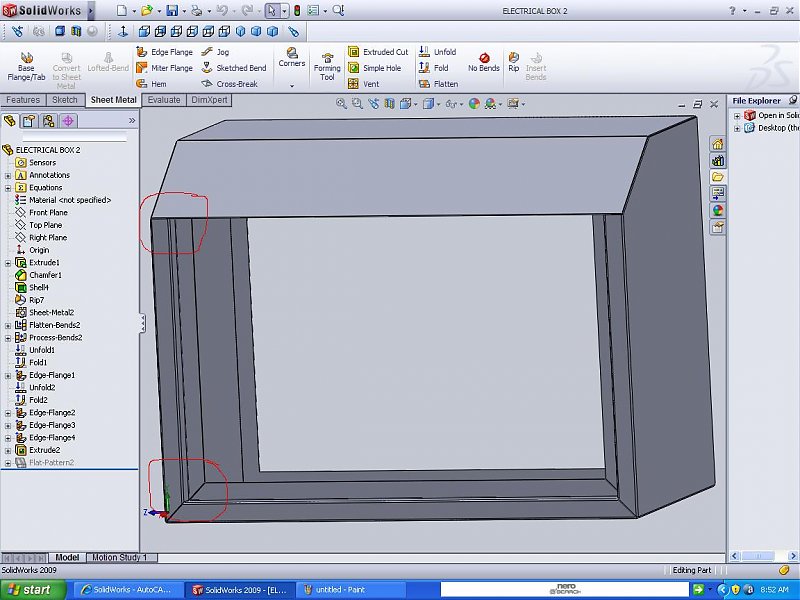The height and width of the screenshot is (600, 800).
Task: Open the Appearances tab in task pane
Action: pyautogui.click(x=718, y=210)
